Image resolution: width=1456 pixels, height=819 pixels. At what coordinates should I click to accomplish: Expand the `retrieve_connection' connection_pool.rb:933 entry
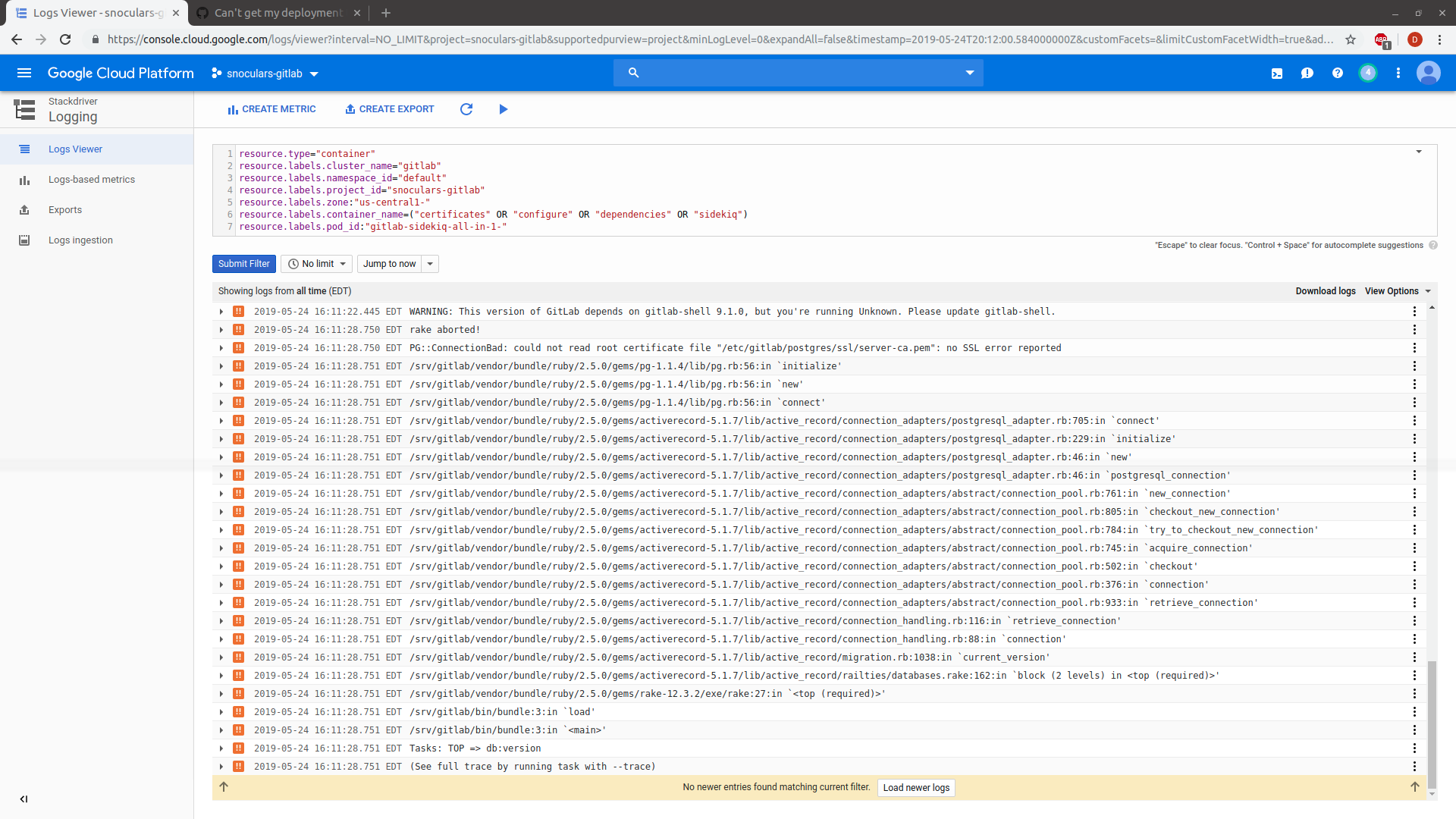point(221,603)
